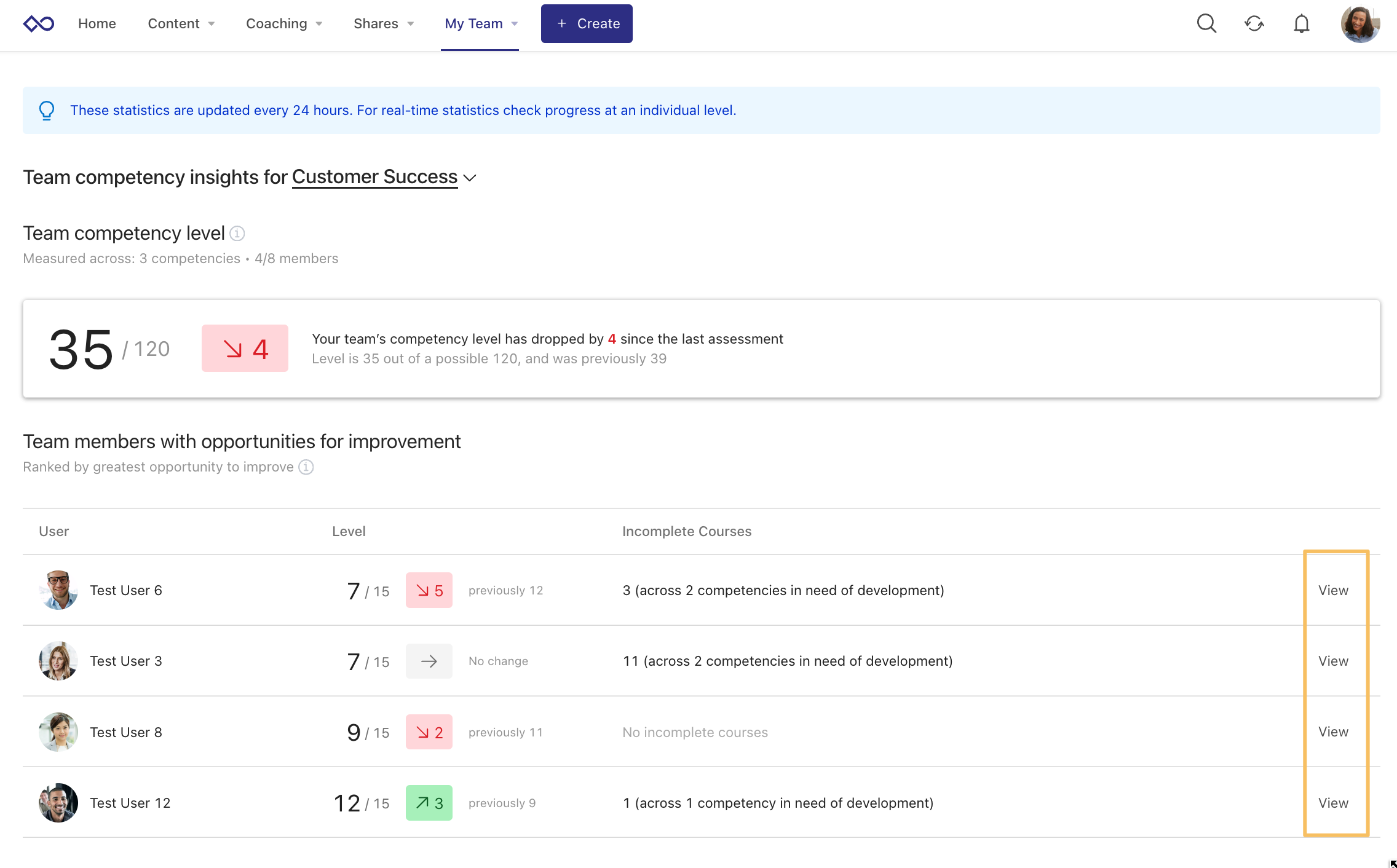The width and height of the screenshot is (1397, 868).
Task: Click Test User 6 avatar
Action: (x=58, y=590)
